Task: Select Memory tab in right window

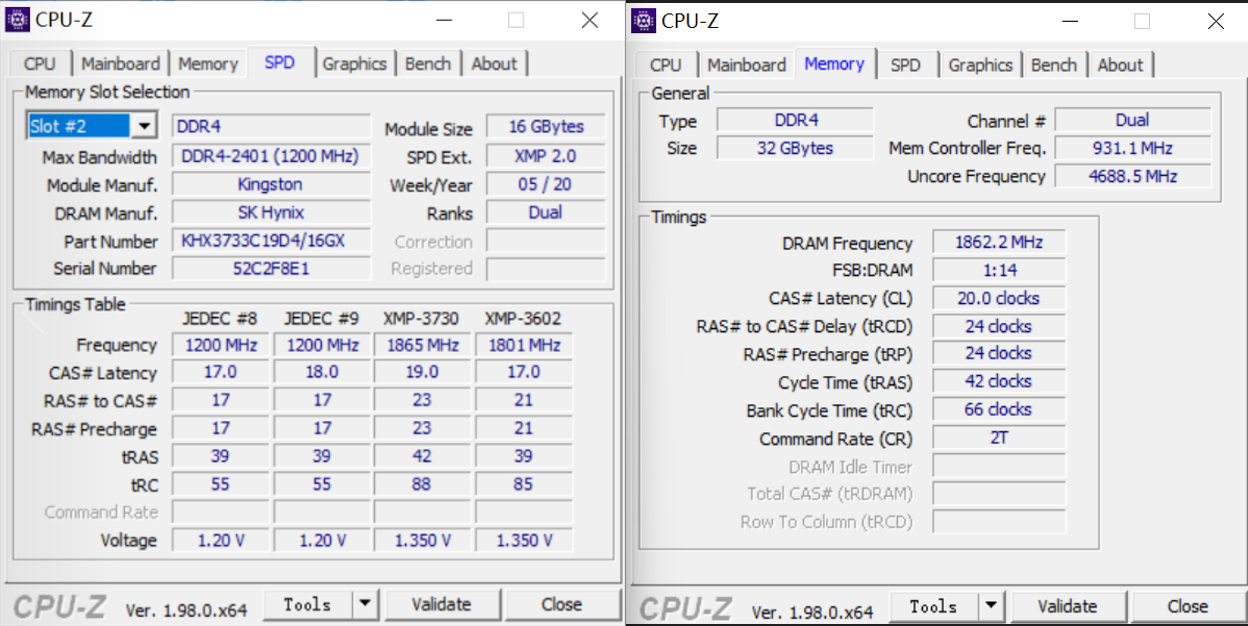Action: tap(834, 63)
